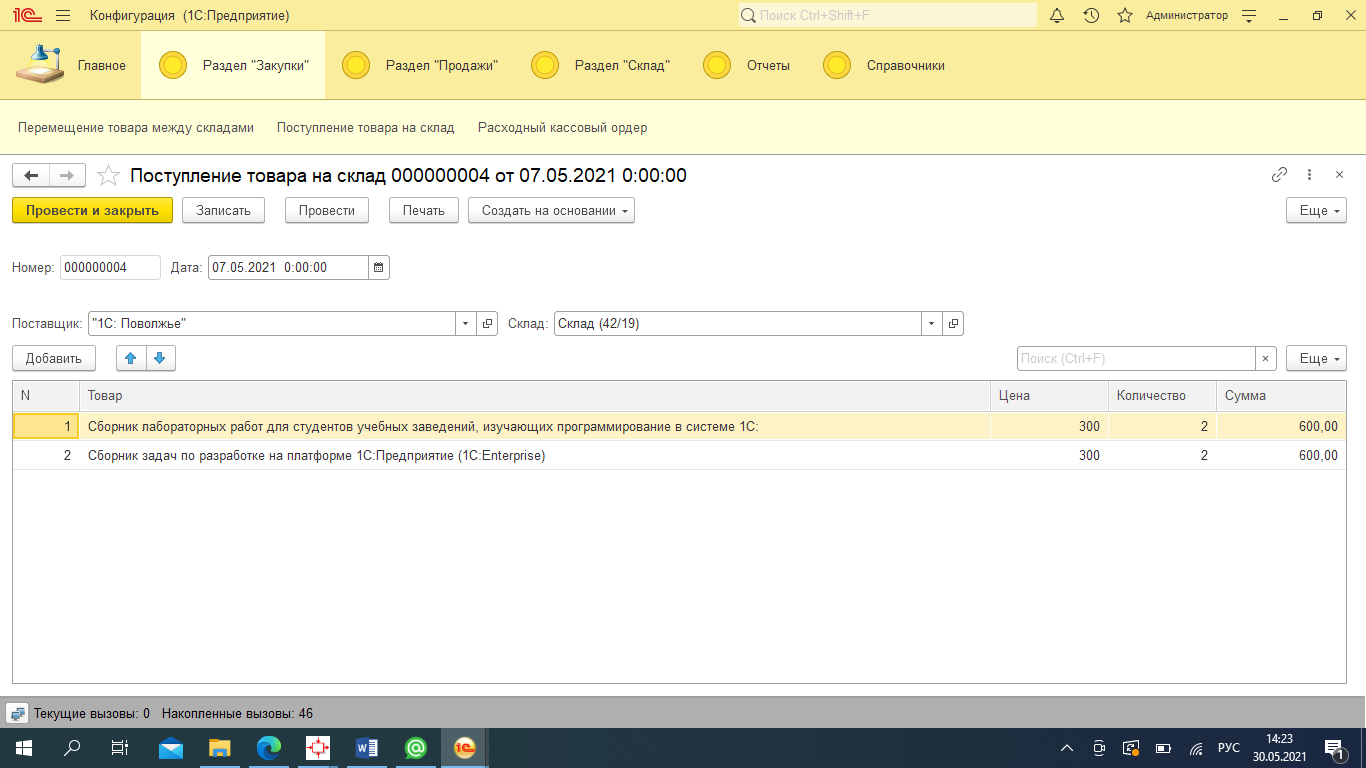Switch to Раздел "Закупки" section

[x=233, y=65]
